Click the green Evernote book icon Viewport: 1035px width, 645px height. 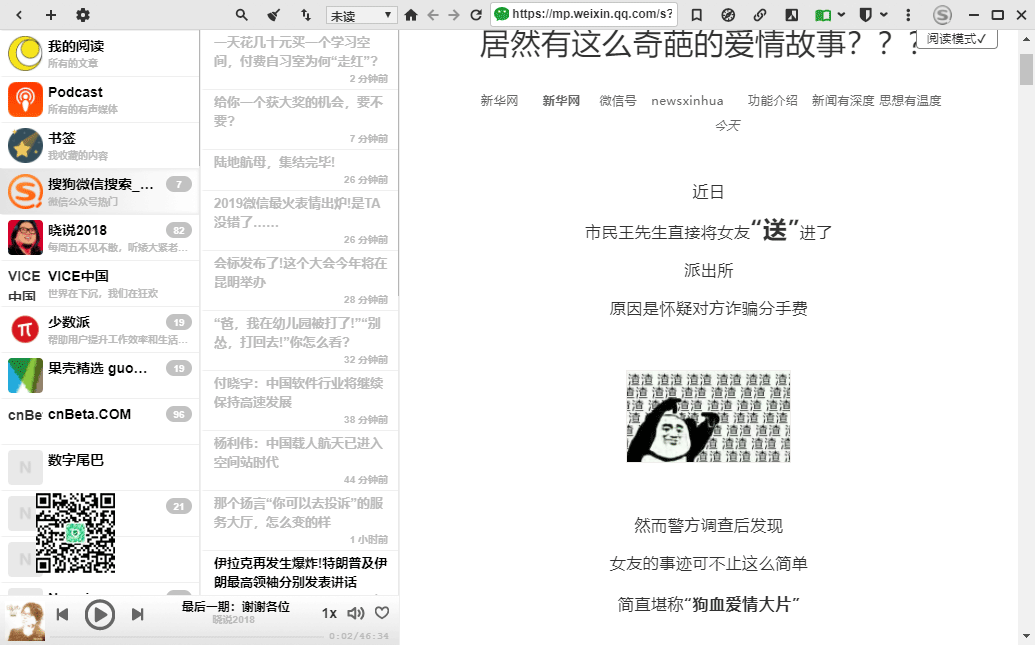coord(822,15)
